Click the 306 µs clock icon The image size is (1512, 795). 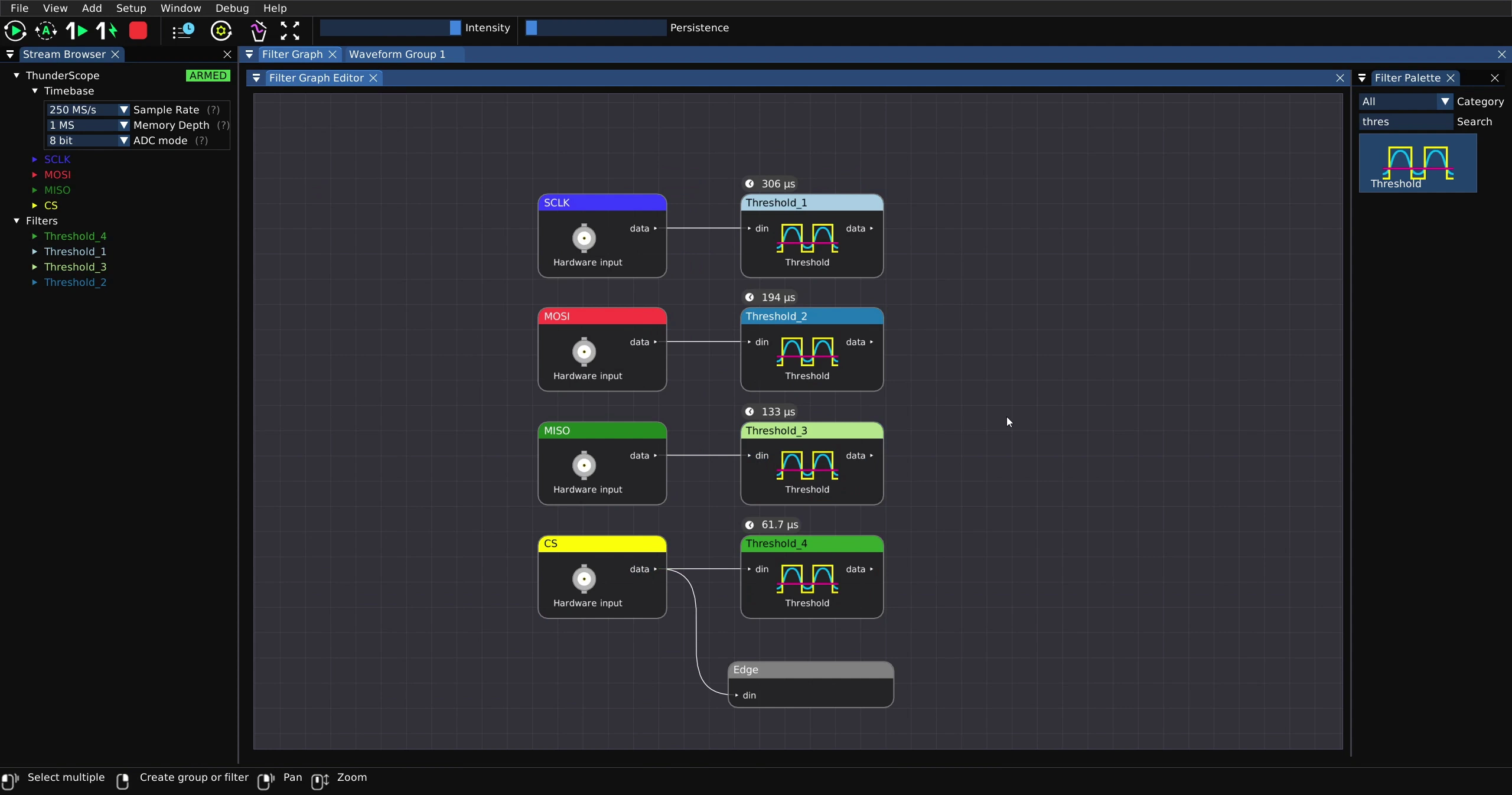pyautogui.click(x=750, y=184)
